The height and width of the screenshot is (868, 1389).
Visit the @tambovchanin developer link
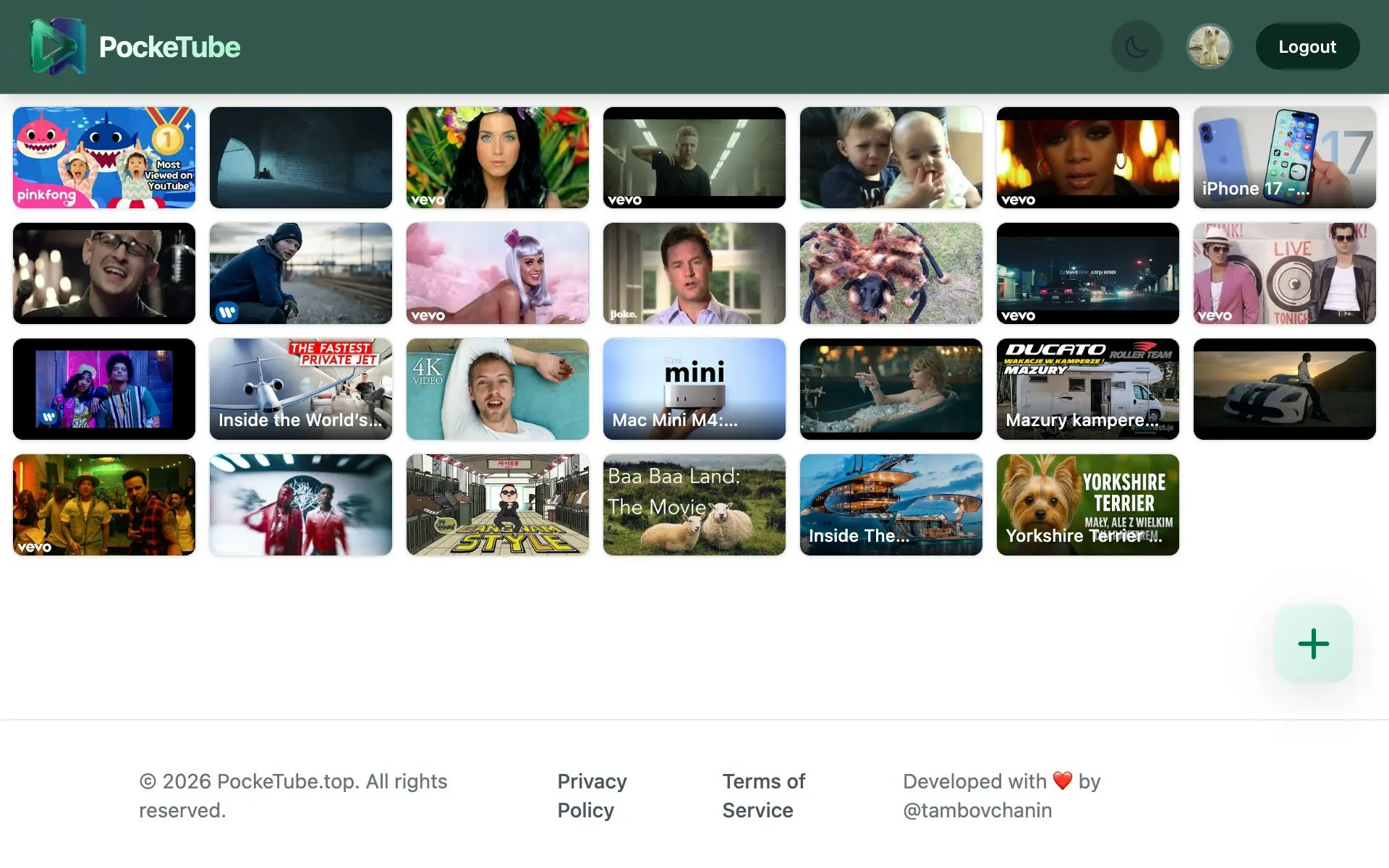click(x=977, y=810)
